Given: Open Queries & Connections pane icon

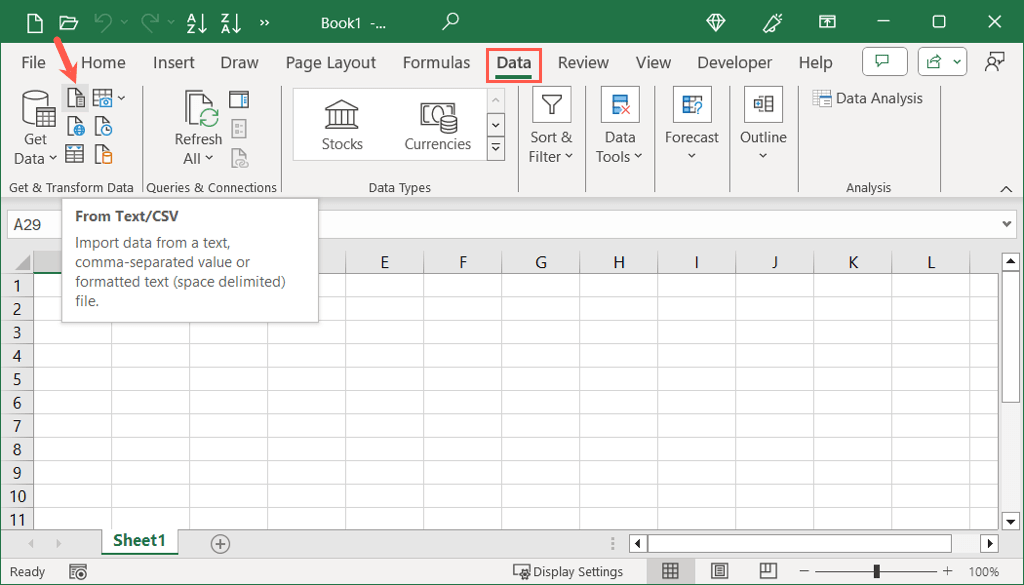Looking at the screenshot, I should coord(239,99).
